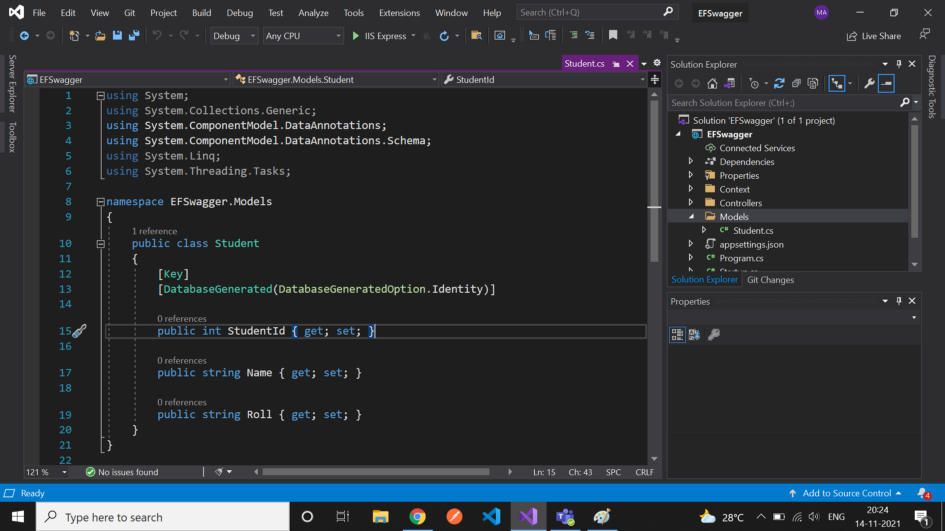Open the StudentId member dropdown

(544, 80)
